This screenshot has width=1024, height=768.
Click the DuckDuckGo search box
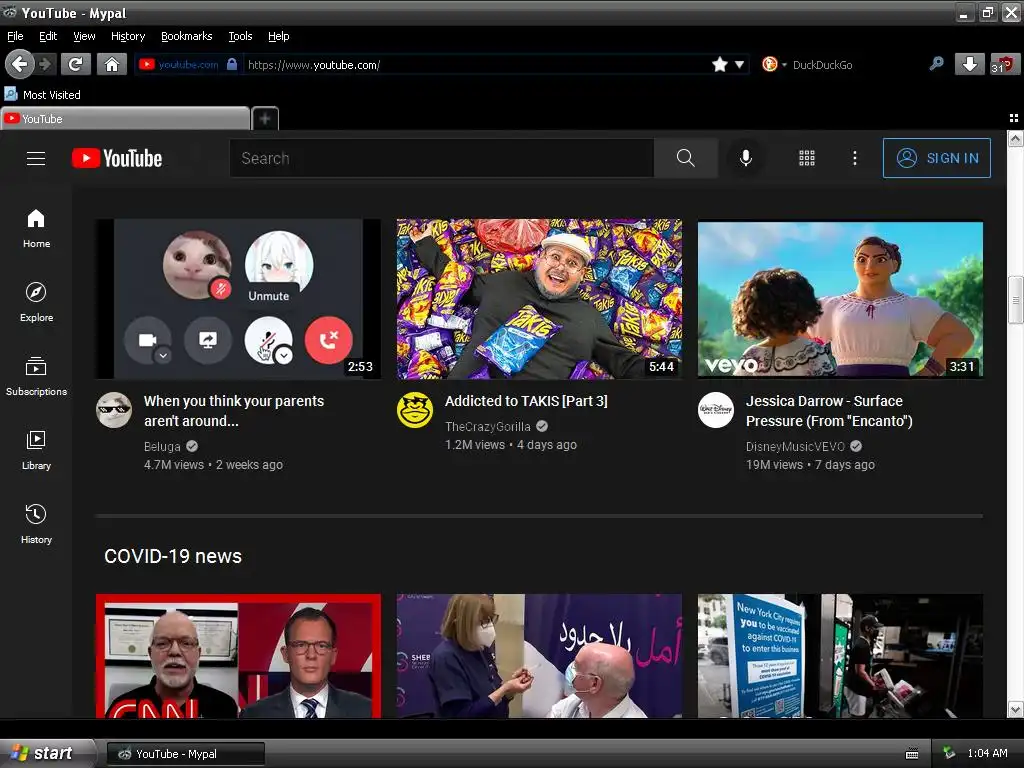[856, 64]
